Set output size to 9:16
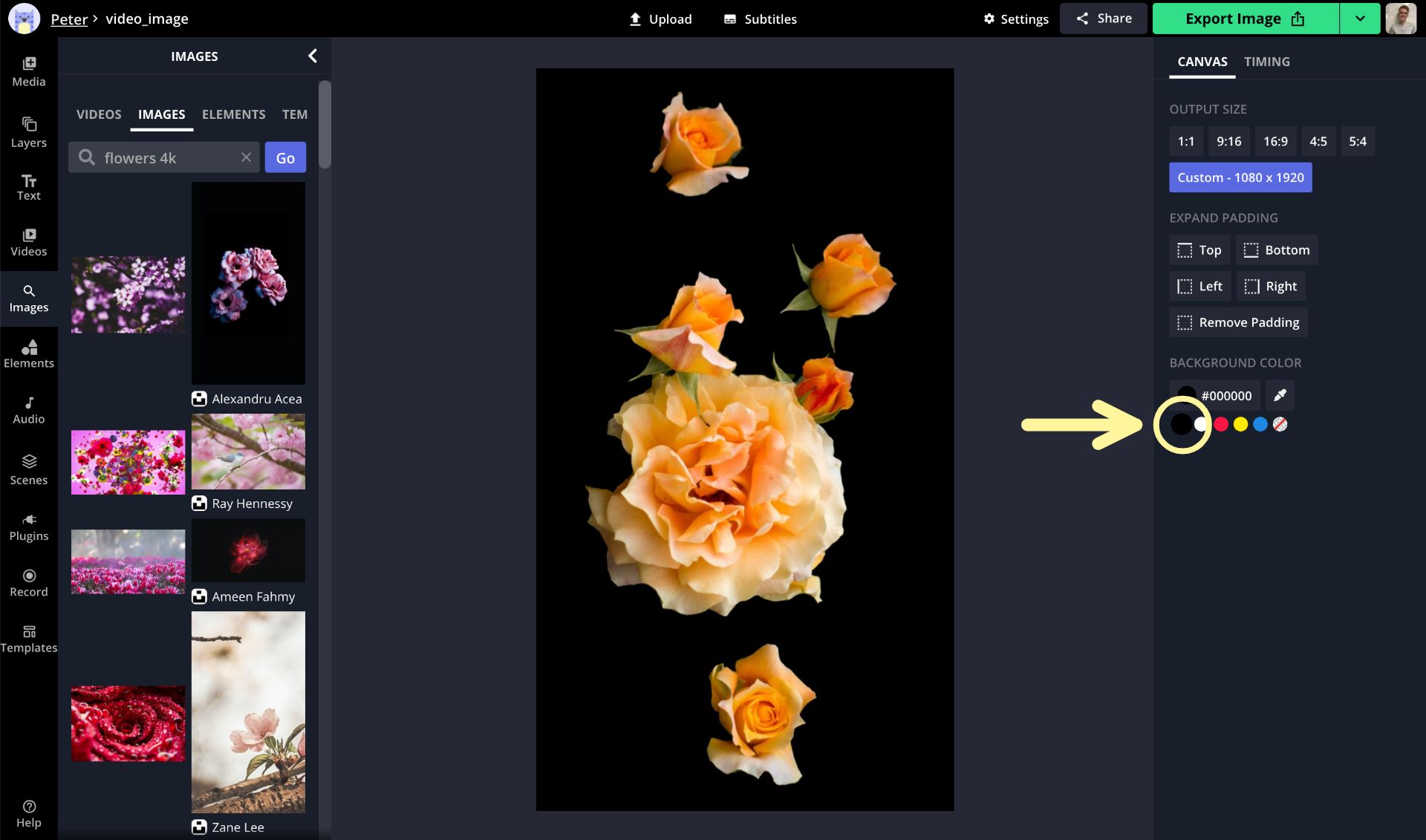Image resolution: width=1426 pixels, height=840 pixels. tap(1228, 140)
